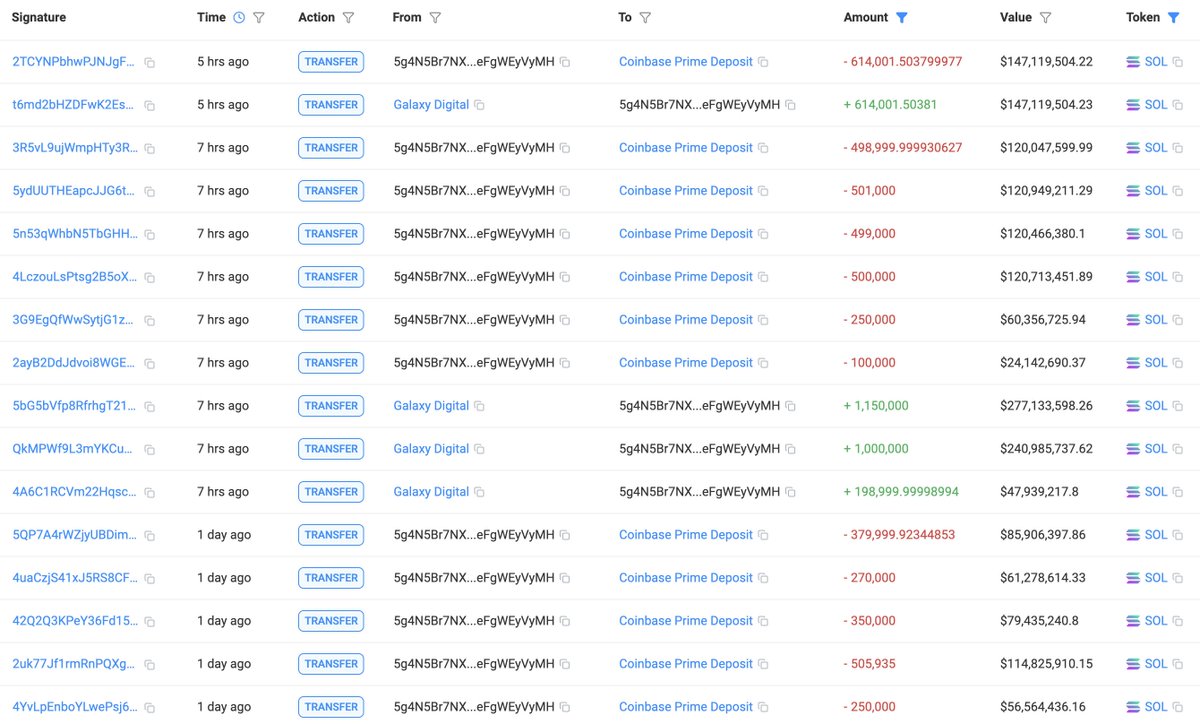Copy From address in 2uk77Jf1rmRnPQXg row
This screenshot has height=724, width=1200.
coord(565,664)
